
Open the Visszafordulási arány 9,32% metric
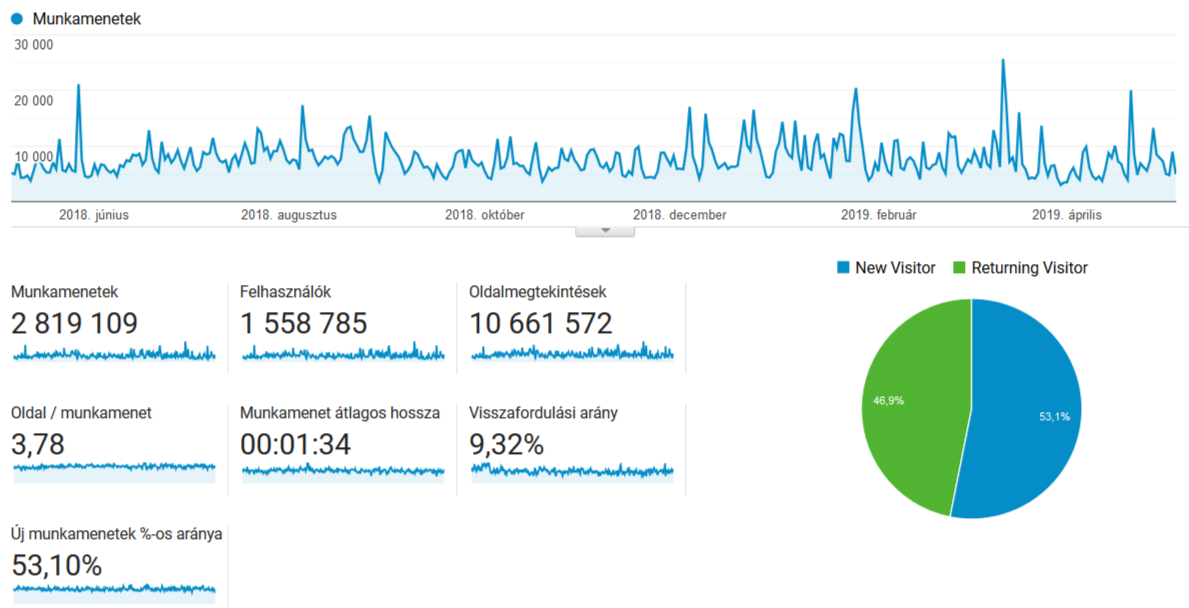[x=507, y=444]
